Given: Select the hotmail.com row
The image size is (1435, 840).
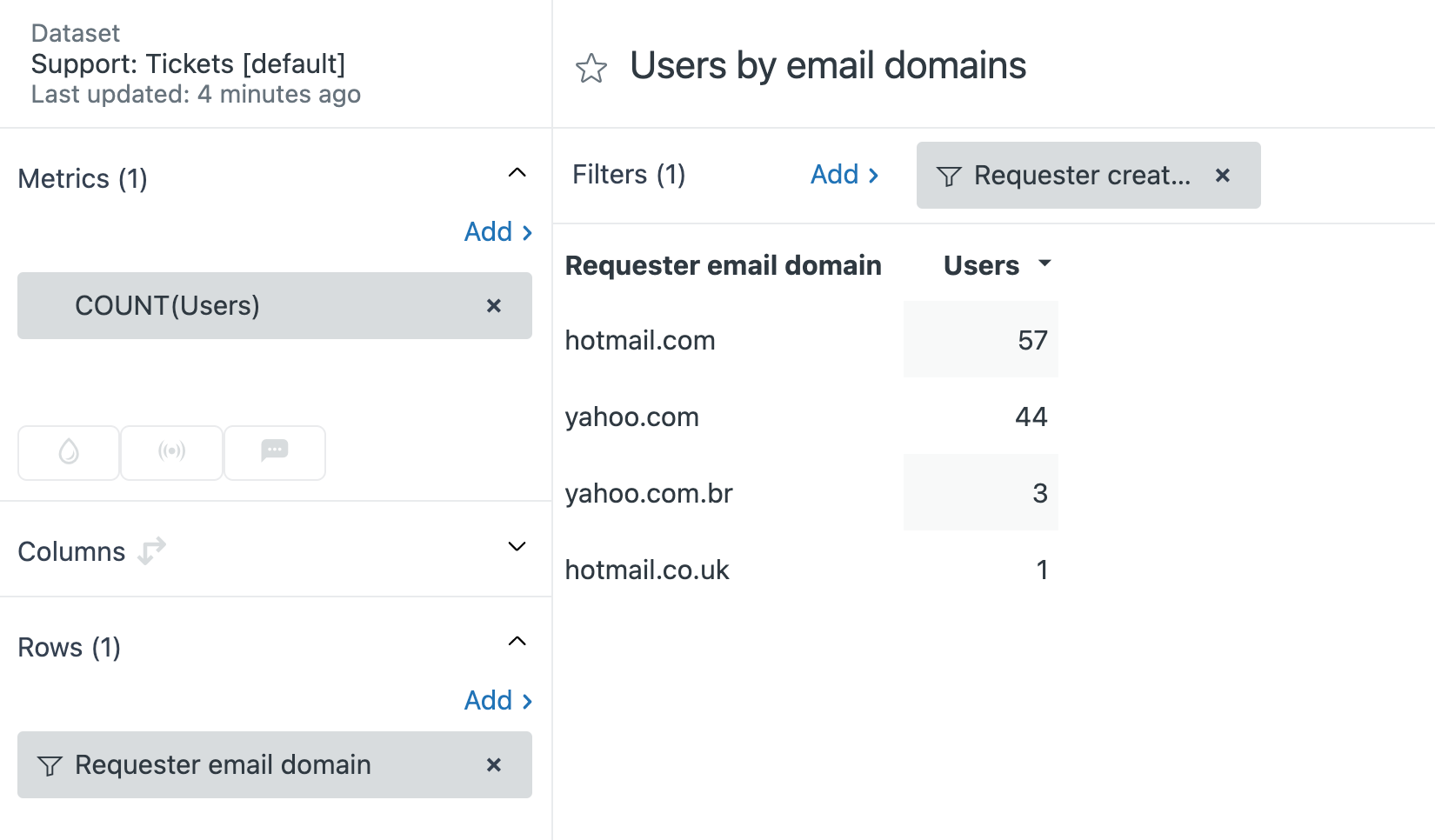Looking at the screenshot, I should (x=640, y=340).
